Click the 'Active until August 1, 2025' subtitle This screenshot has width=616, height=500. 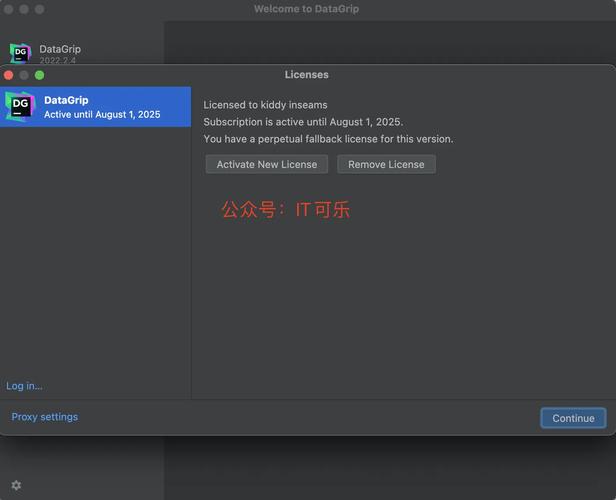[x=102, y=114]
